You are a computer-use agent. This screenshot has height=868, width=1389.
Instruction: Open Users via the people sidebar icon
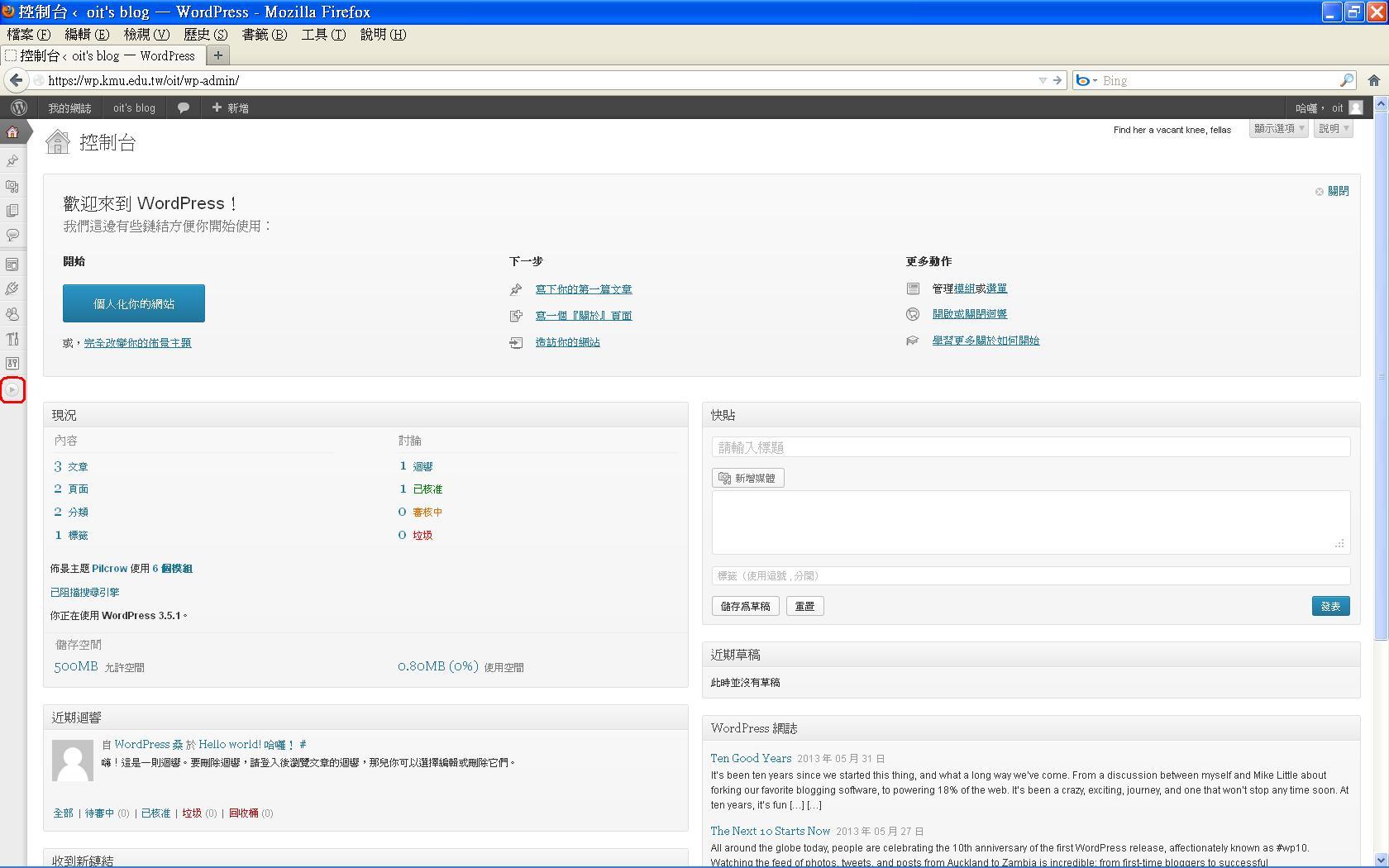point(12,314)
